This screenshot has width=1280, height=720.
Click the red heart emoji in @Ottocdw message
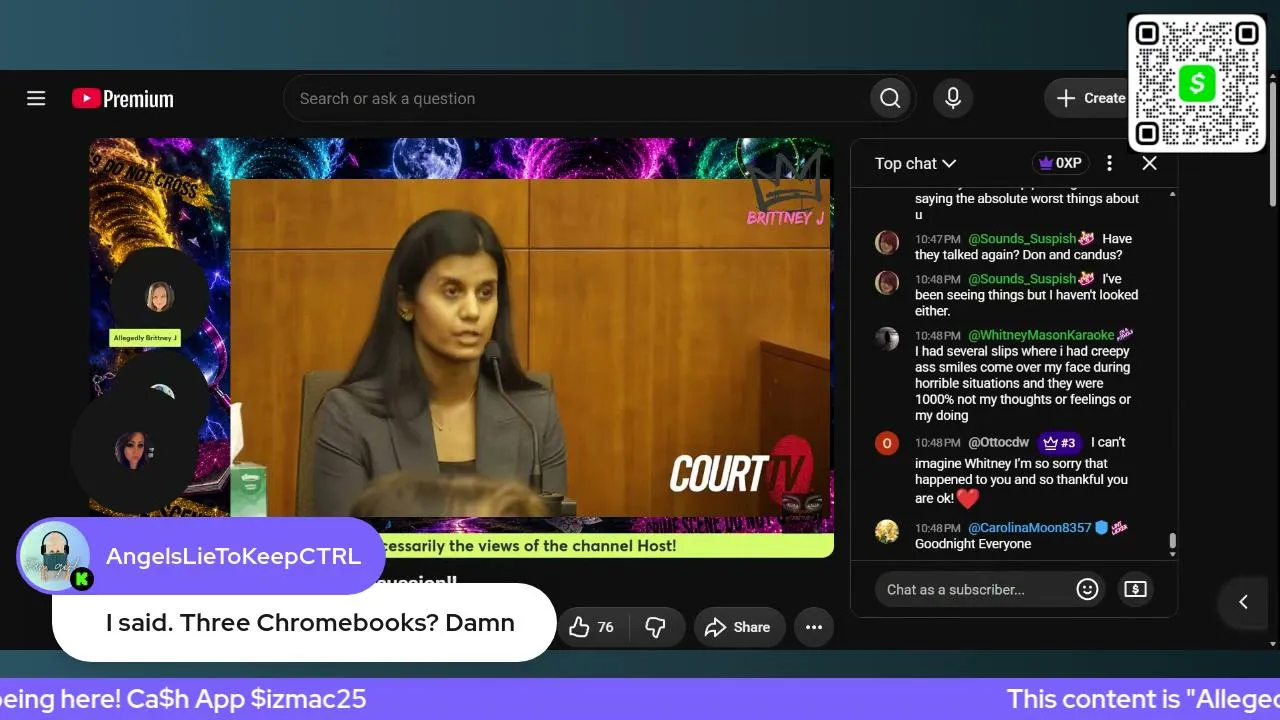967,497
